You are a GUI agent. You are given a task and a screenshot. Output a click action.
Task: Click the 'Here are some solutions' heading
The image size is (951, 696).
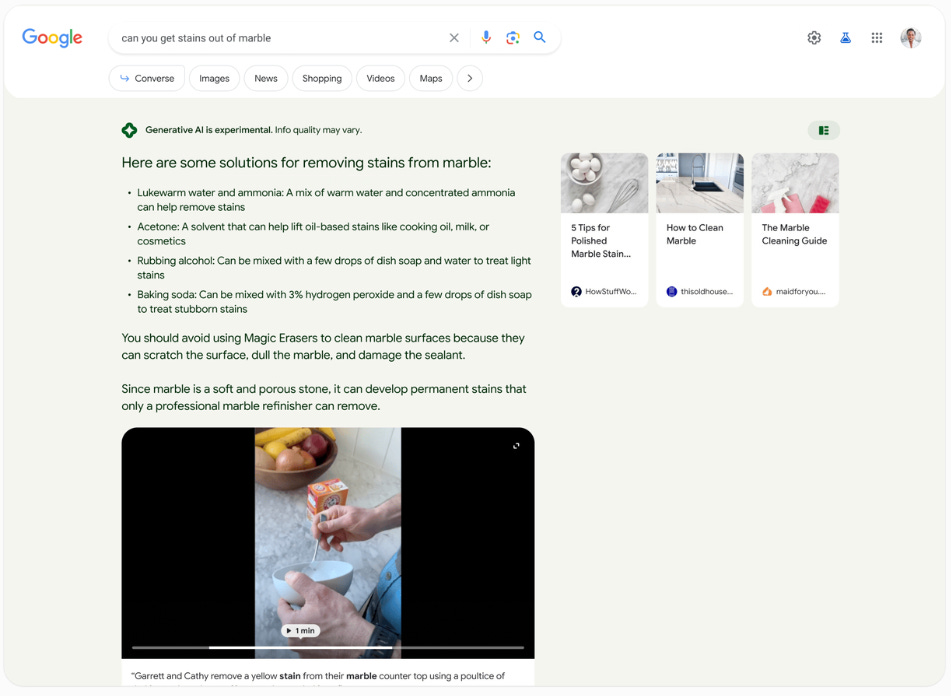pos(306,162)
